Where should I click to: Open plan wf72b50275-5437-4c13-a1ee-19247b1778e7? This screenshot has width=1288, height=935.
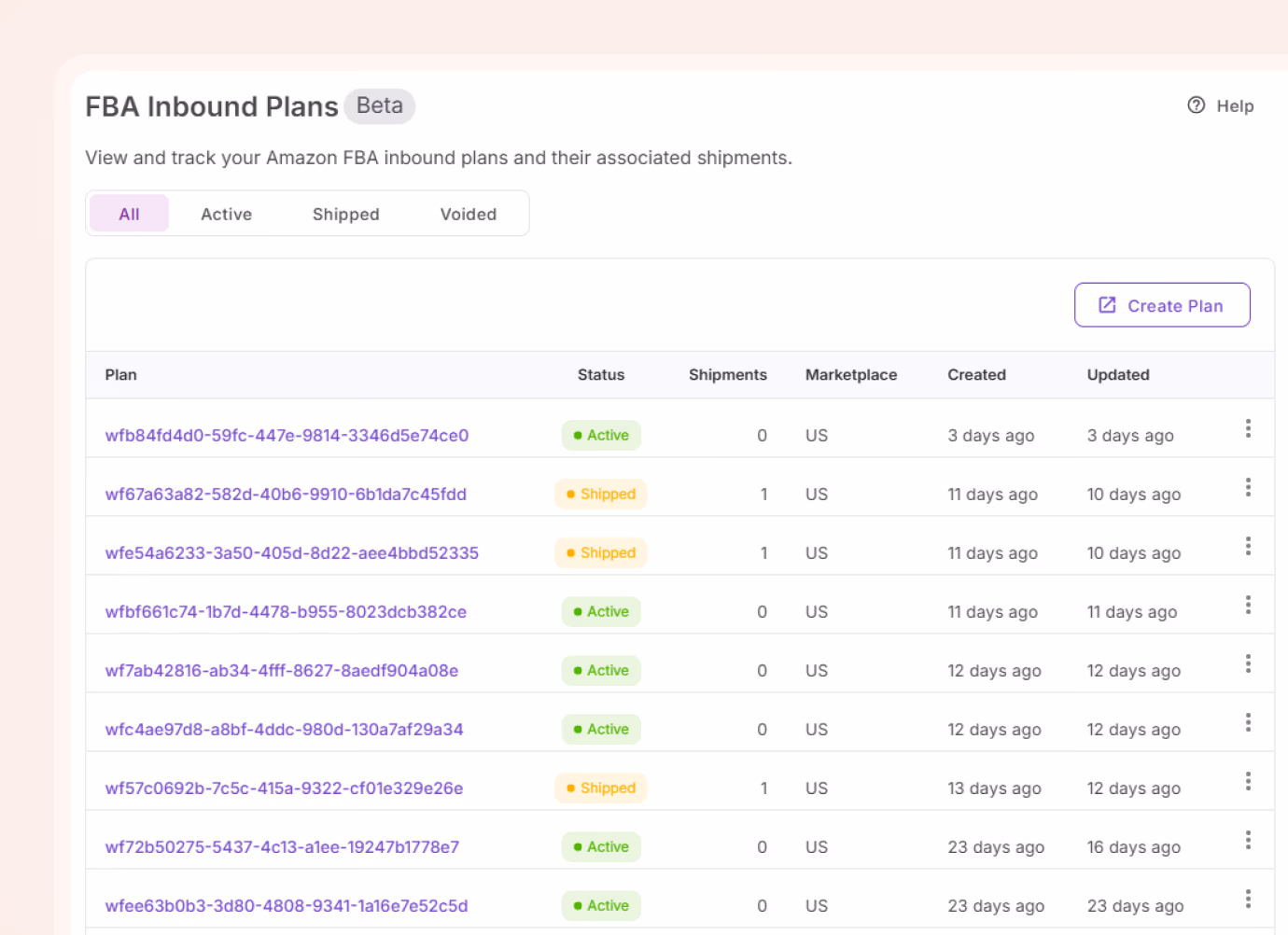(282, 846)
